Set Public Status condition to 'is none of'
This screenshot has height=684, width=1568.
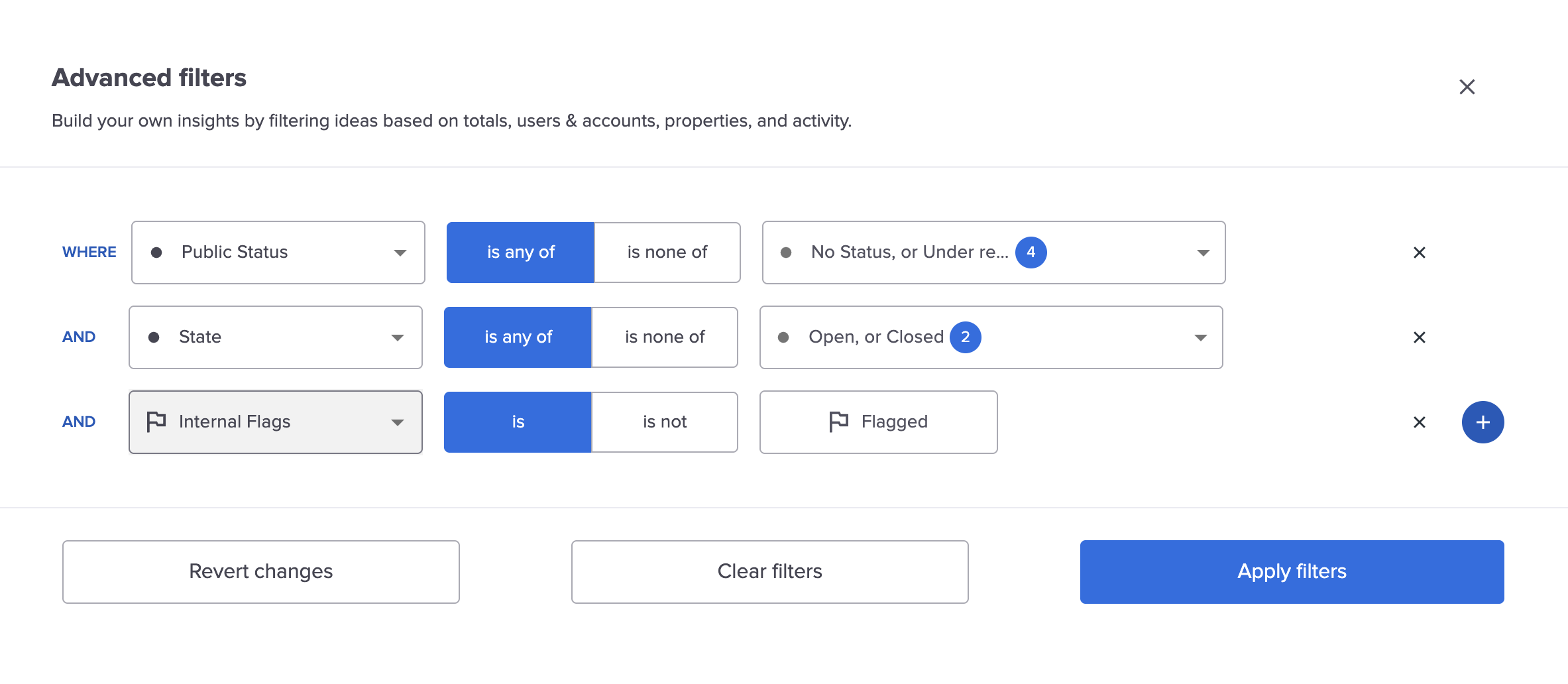point(667,253)
